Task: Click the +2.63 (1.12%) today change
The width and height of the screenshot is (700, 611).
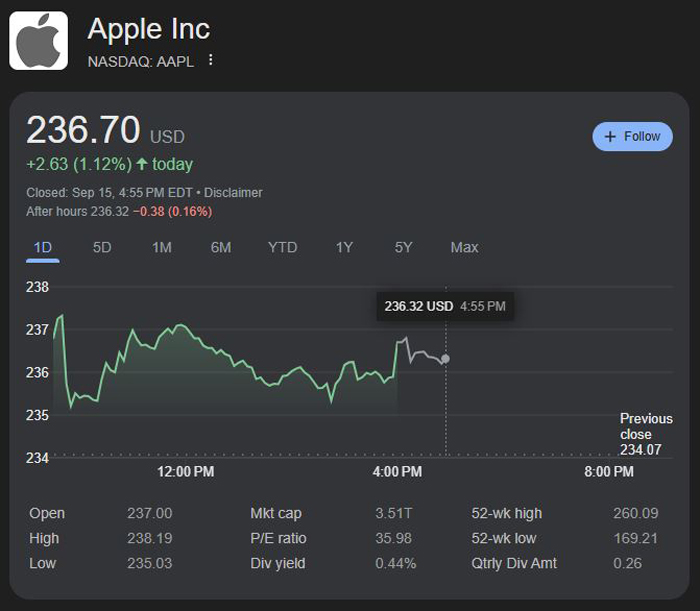Action: (x=109, y=164)
